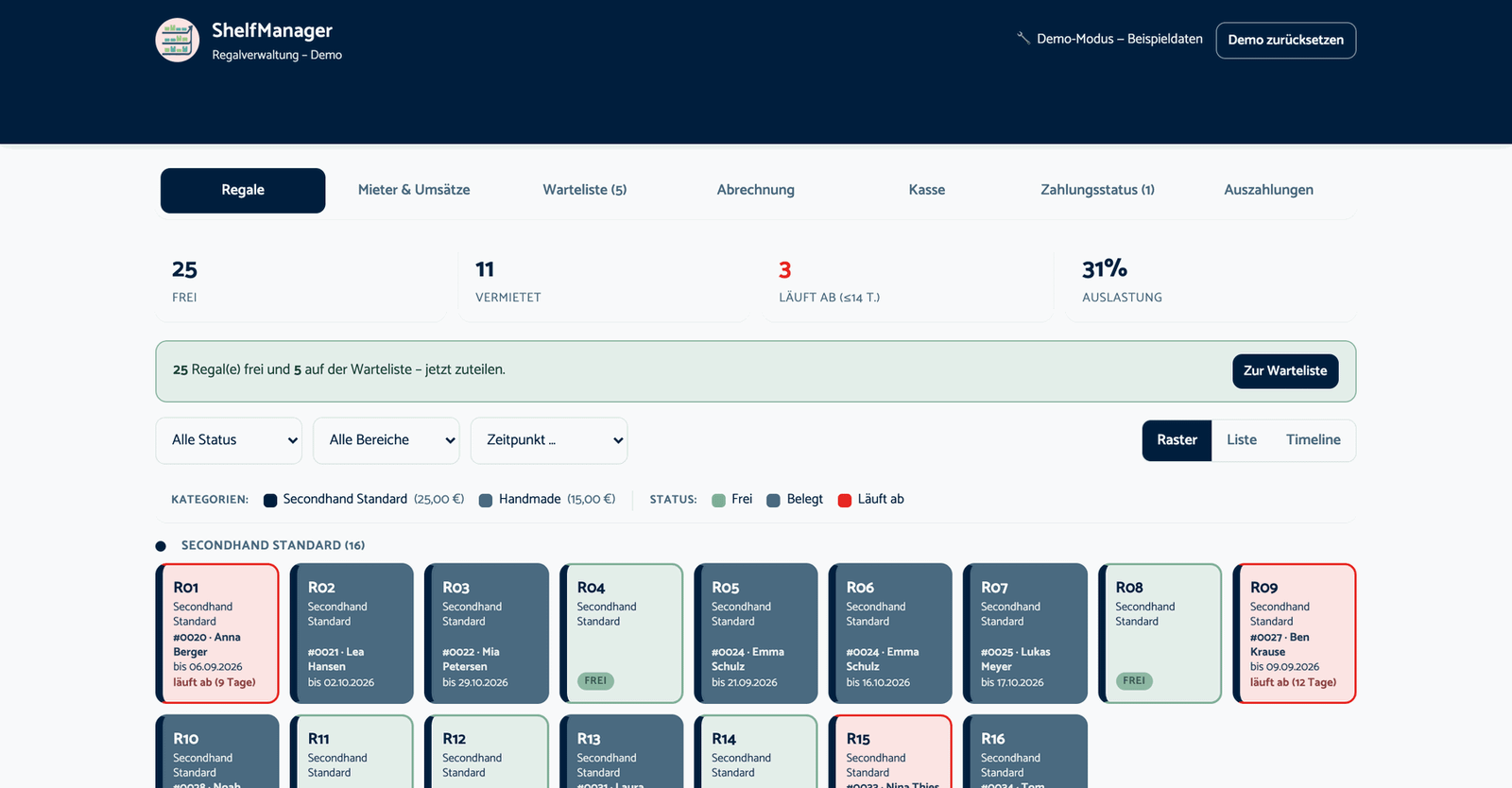Click the 25 Frei statistic

pyautogui.click(x=300, y=283)
